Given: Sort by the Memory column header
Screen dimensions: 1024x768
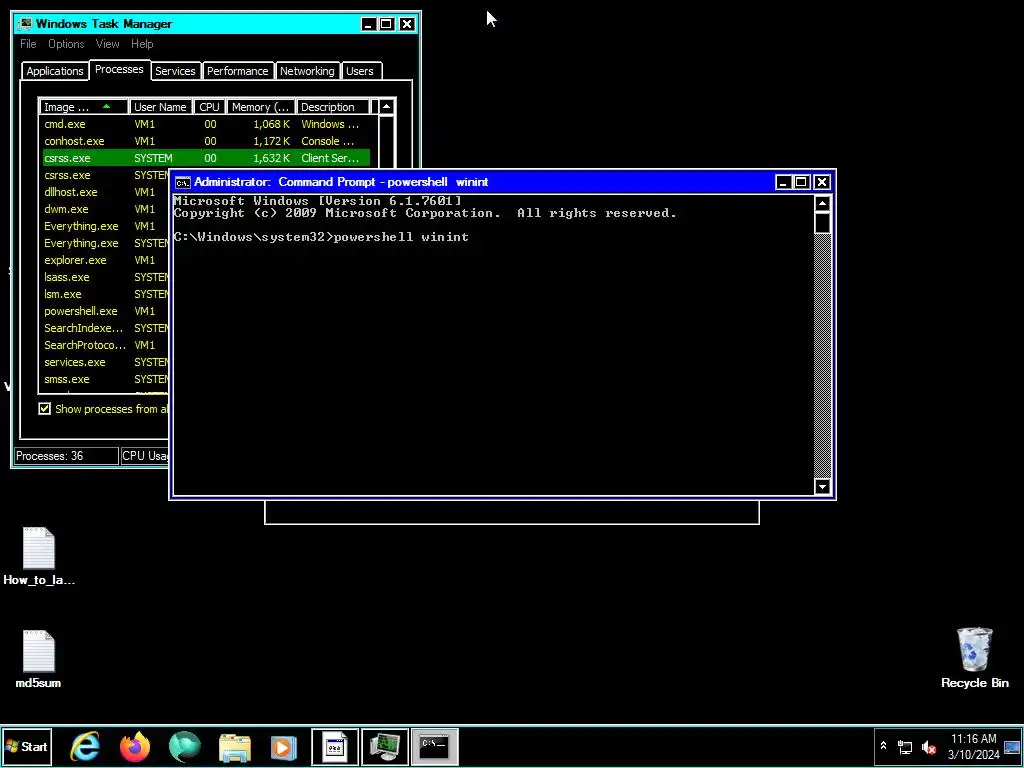Looking at the screenshot, I should tap(261, 107).
